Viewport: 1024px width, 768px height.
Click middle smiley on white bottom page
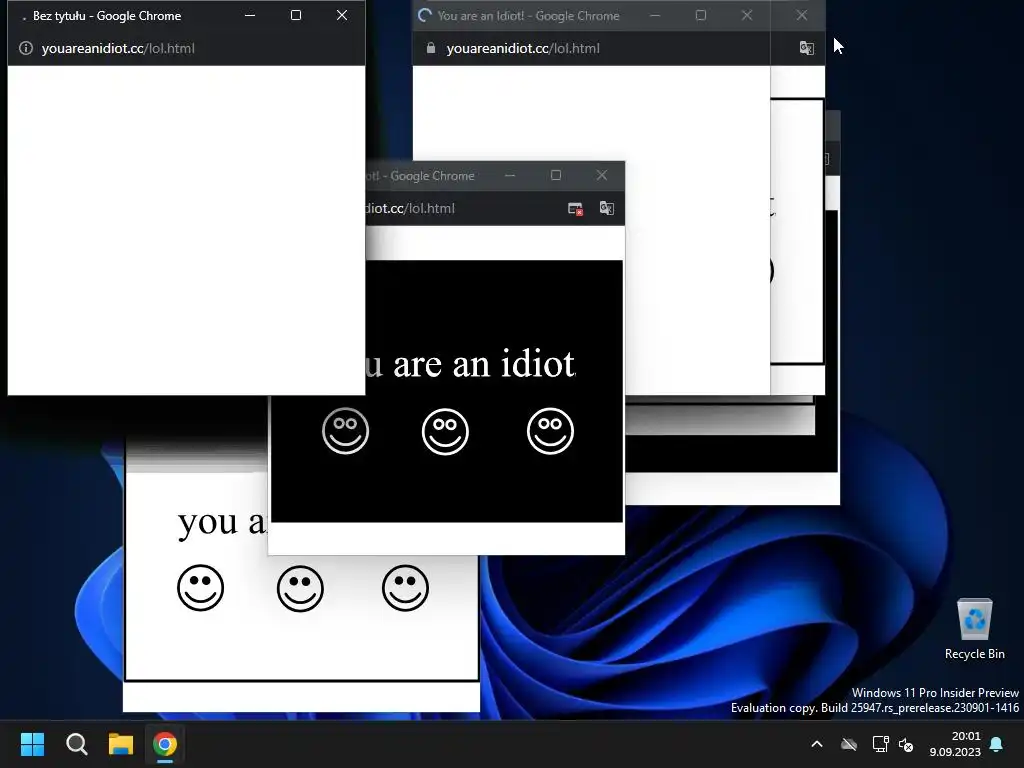coord(300,588)
